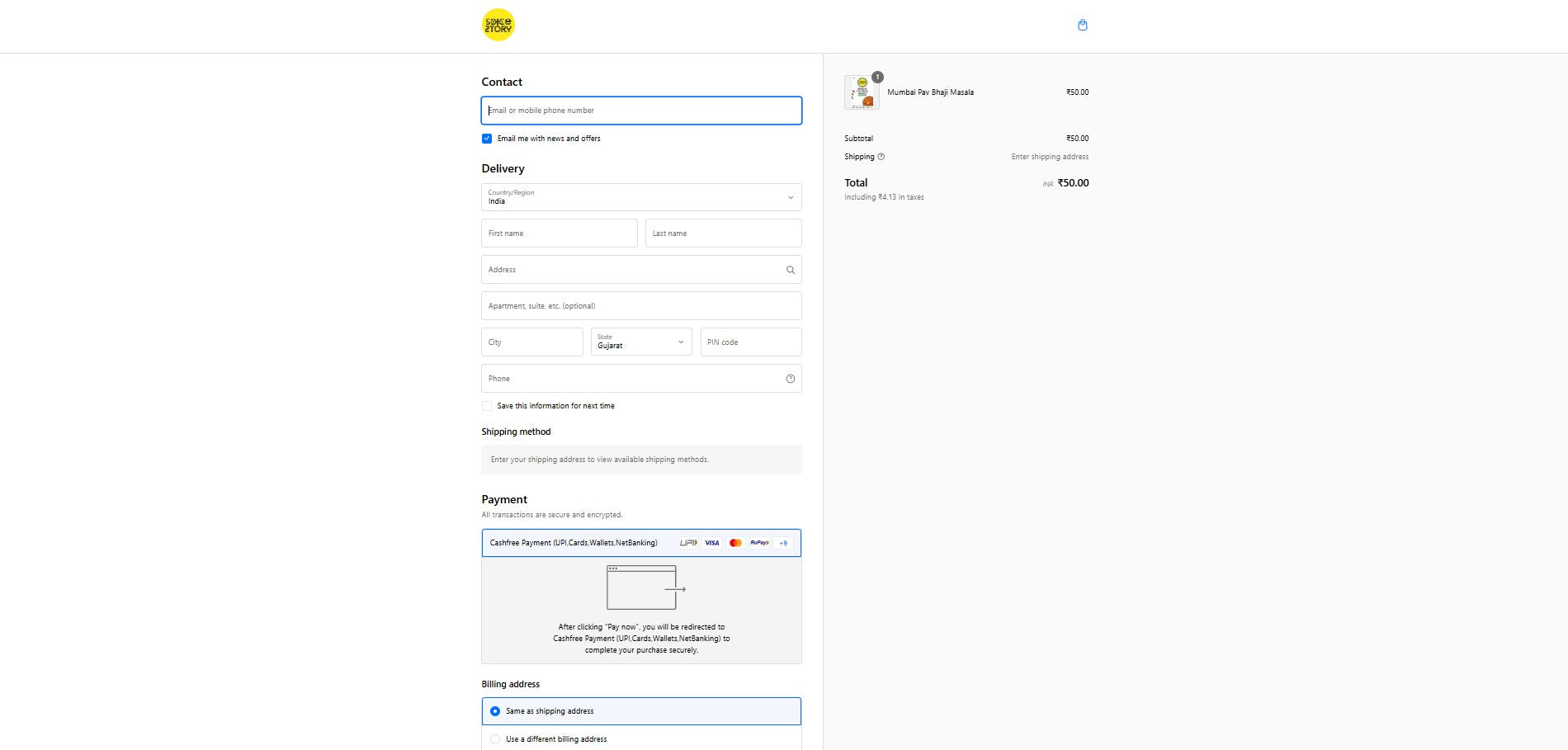Uncheck Email me with news and offers
The height and width of the screenshot is (750, 1568).
[487, 139]
